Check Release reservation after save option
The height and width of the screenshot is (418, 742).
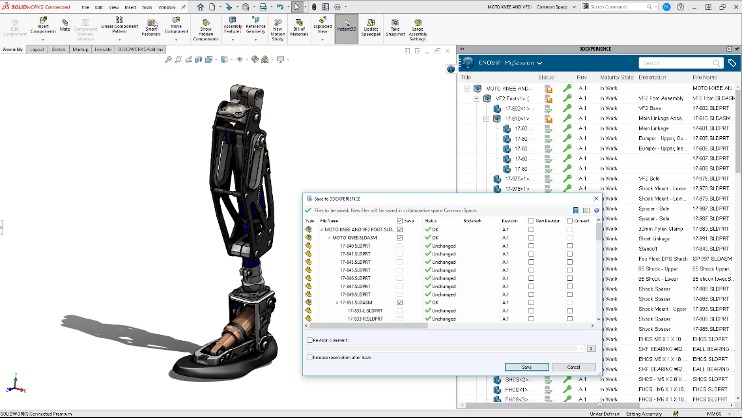point(310,355)
